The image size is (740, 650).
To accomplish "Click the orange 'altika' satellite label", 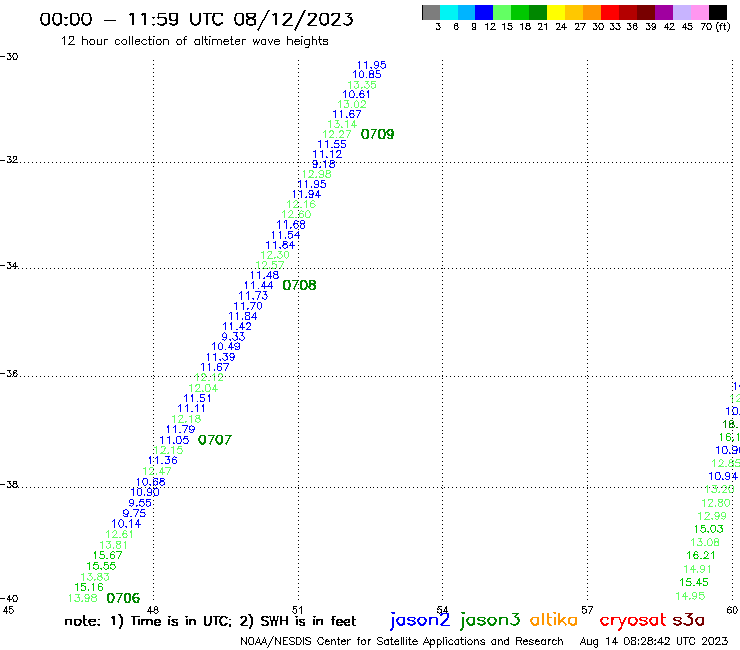I will (553, 619).
